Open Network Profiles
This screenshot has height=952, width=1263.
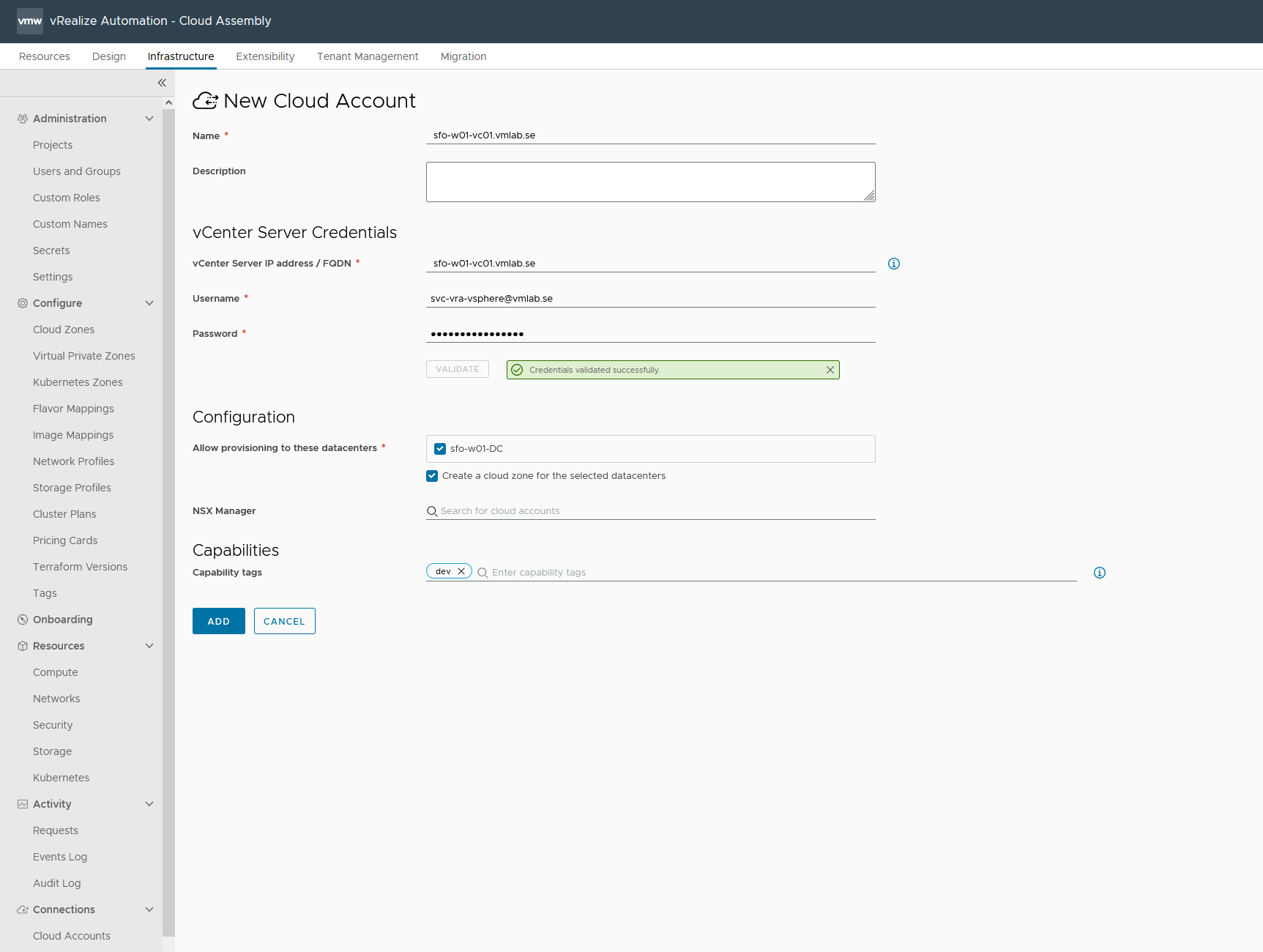74,461
